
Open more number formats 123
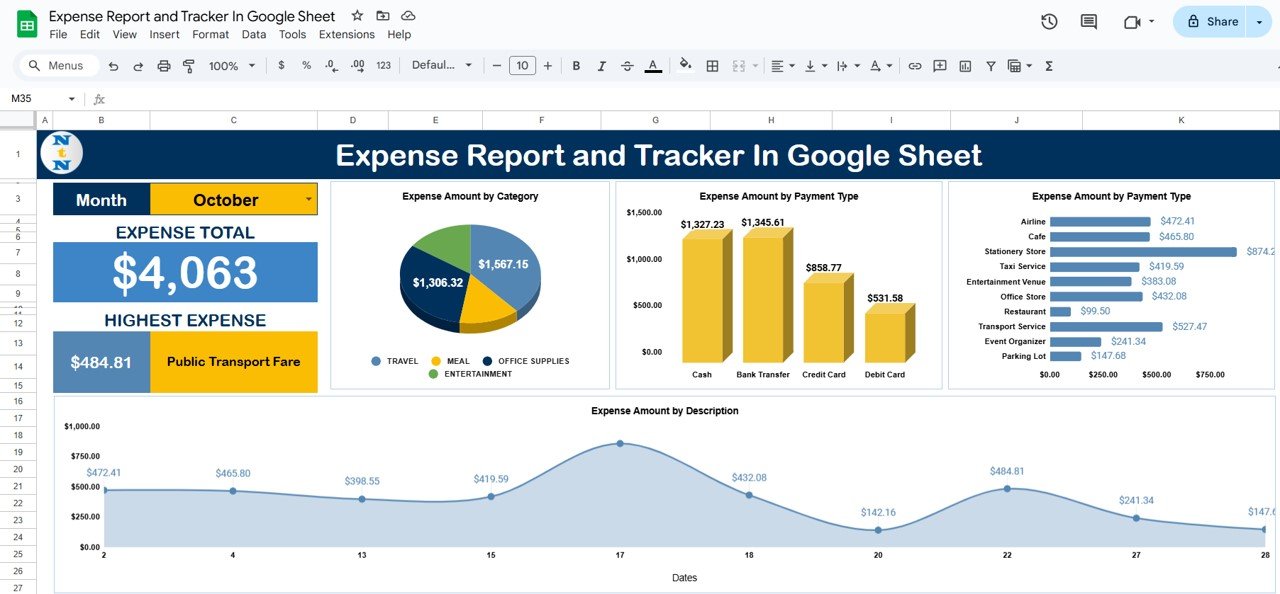pos(384,66)
